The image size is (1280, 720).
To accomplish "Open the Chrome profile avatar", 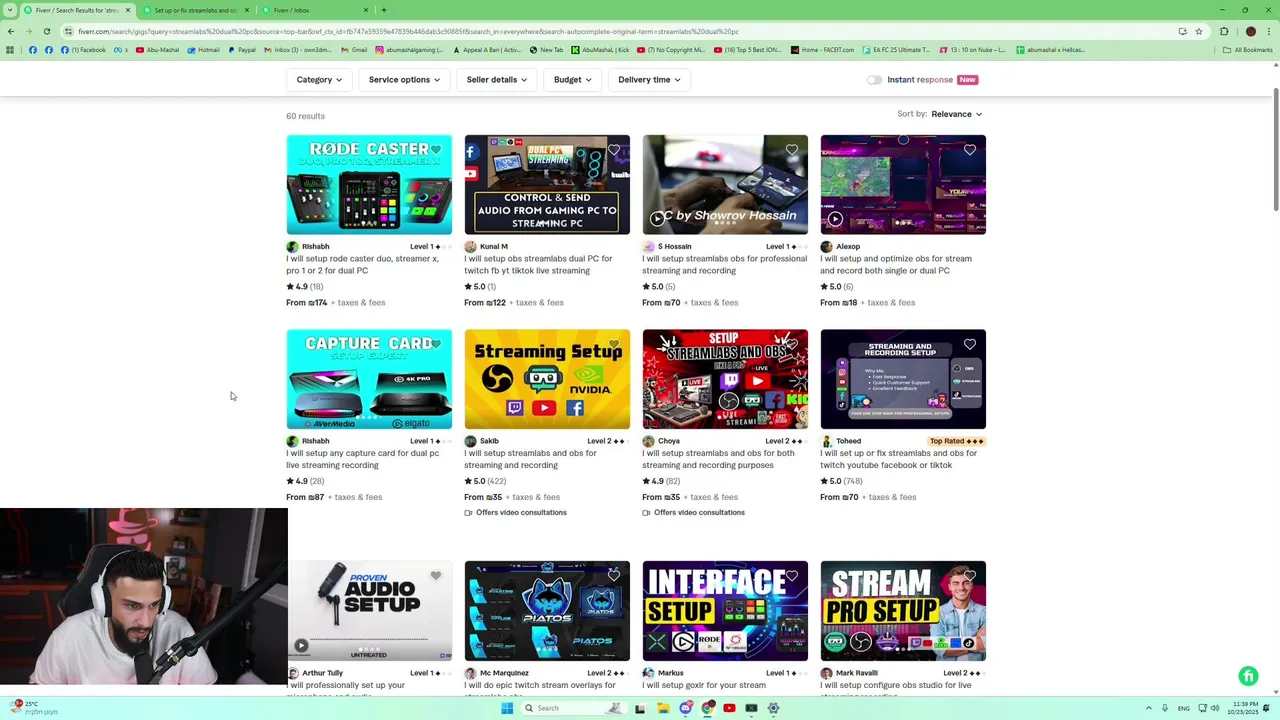I will (1251, 31).
